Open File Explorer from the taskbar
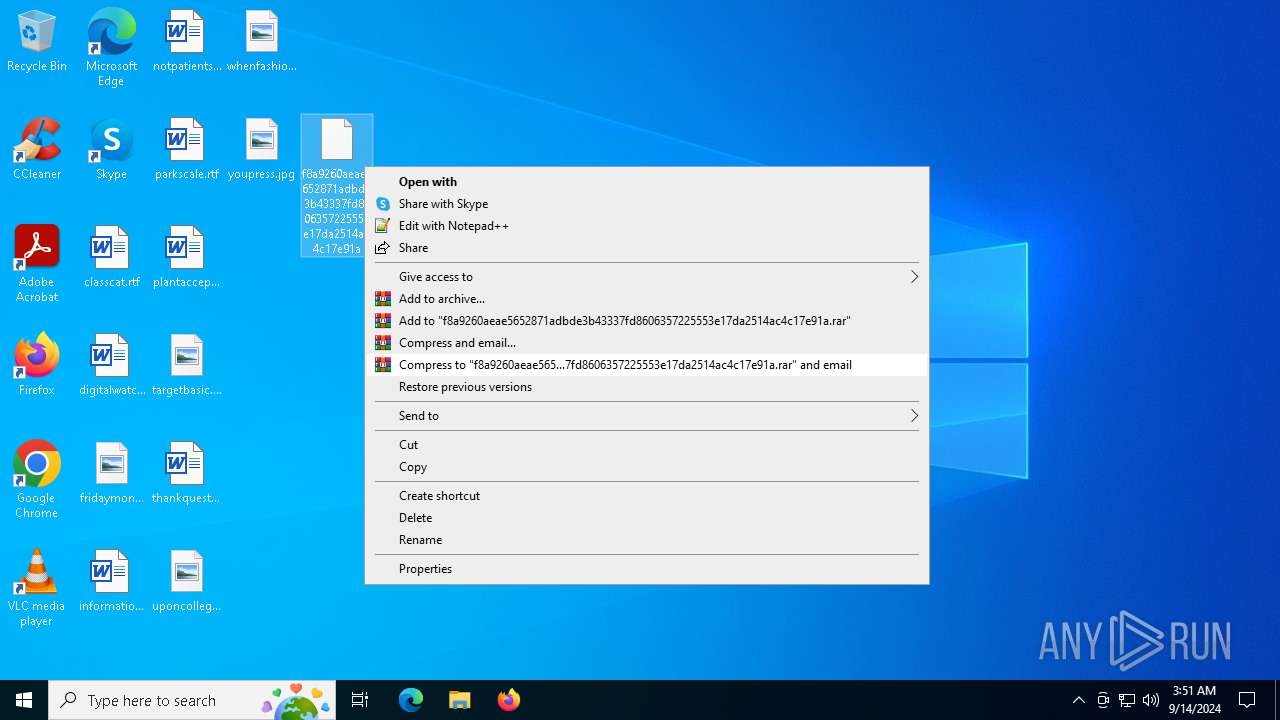Screen dimensions: 1280x720 pyautogui.click(x=459, y=700)
